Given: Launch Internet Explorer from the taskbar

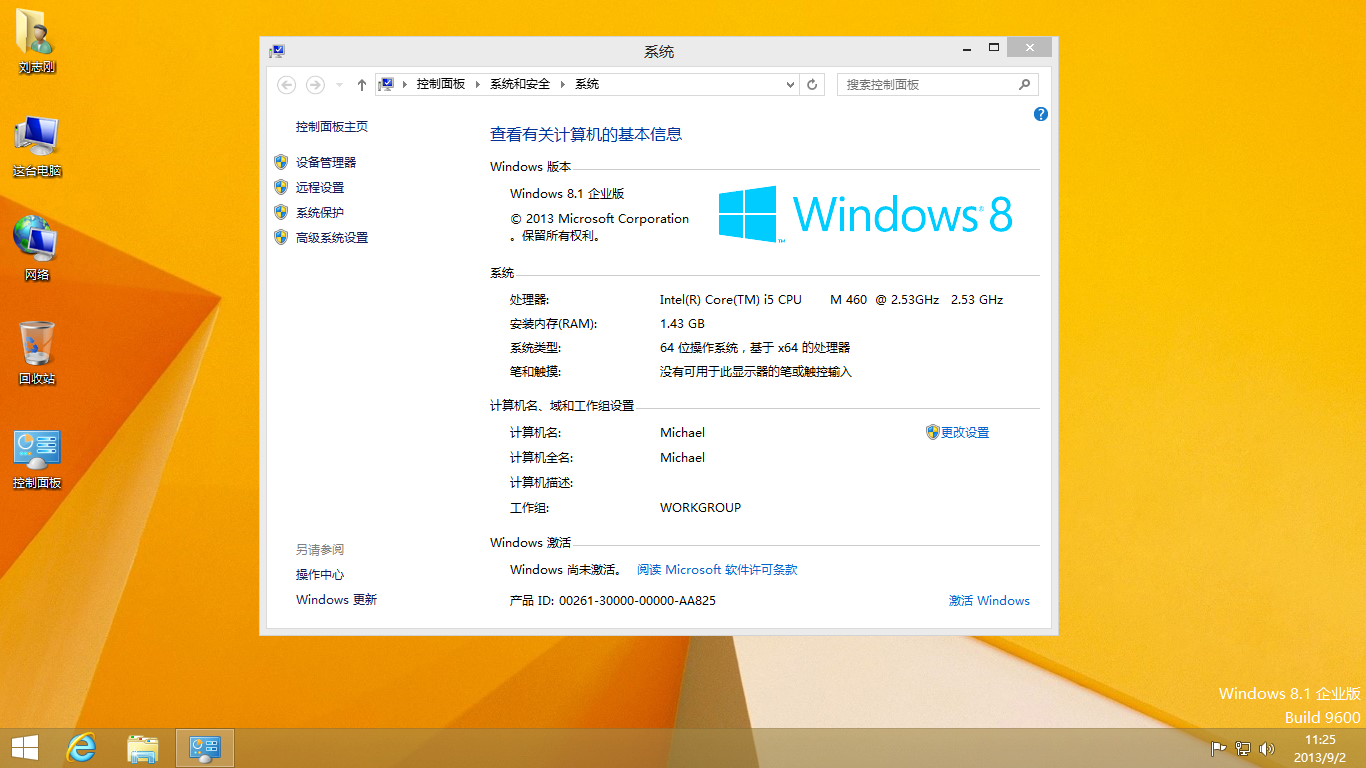Looking at the screenshot, I should (x=81, y=747).
